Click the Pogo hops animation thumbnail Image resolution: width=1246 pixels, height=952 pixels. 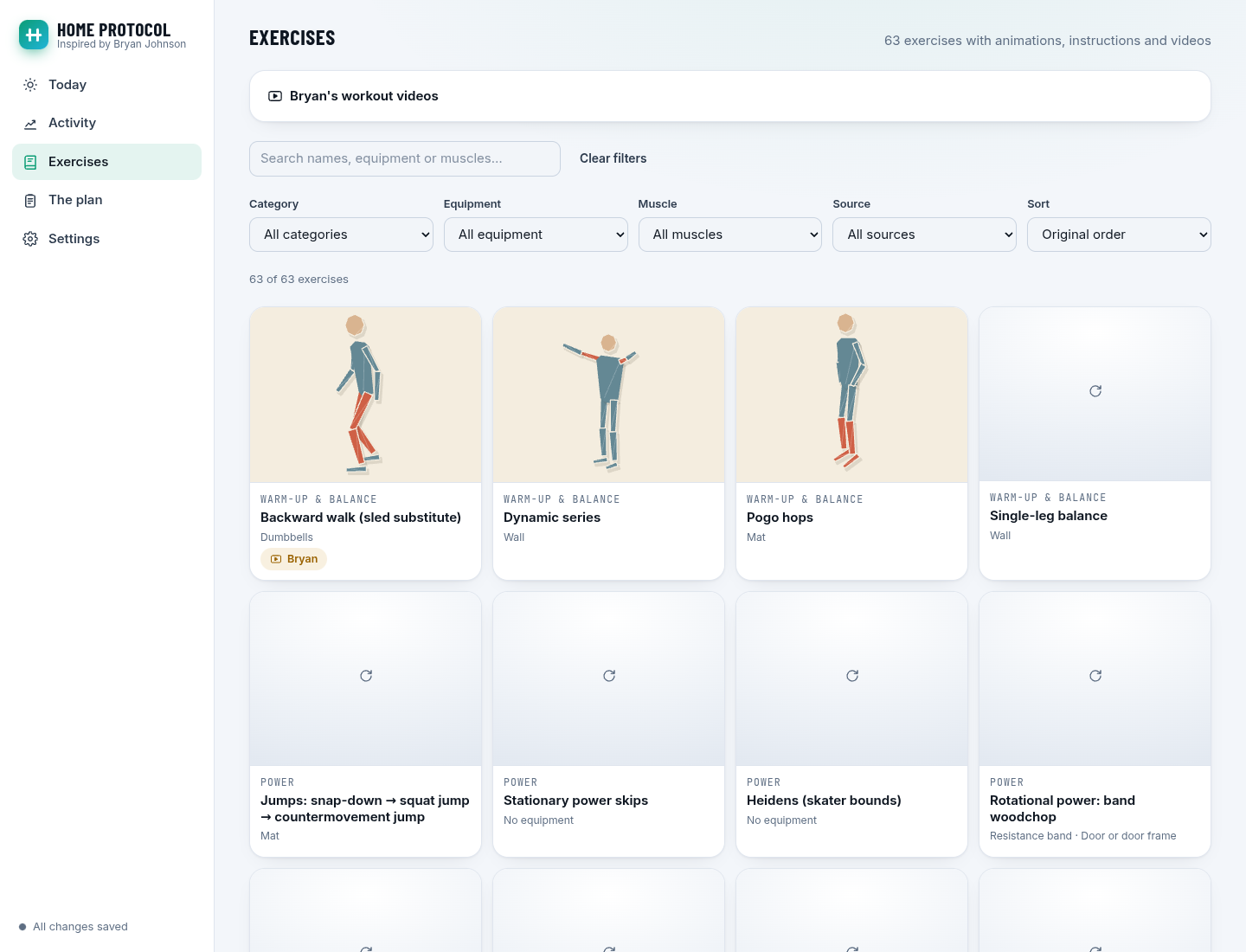(x=852, y=395)
